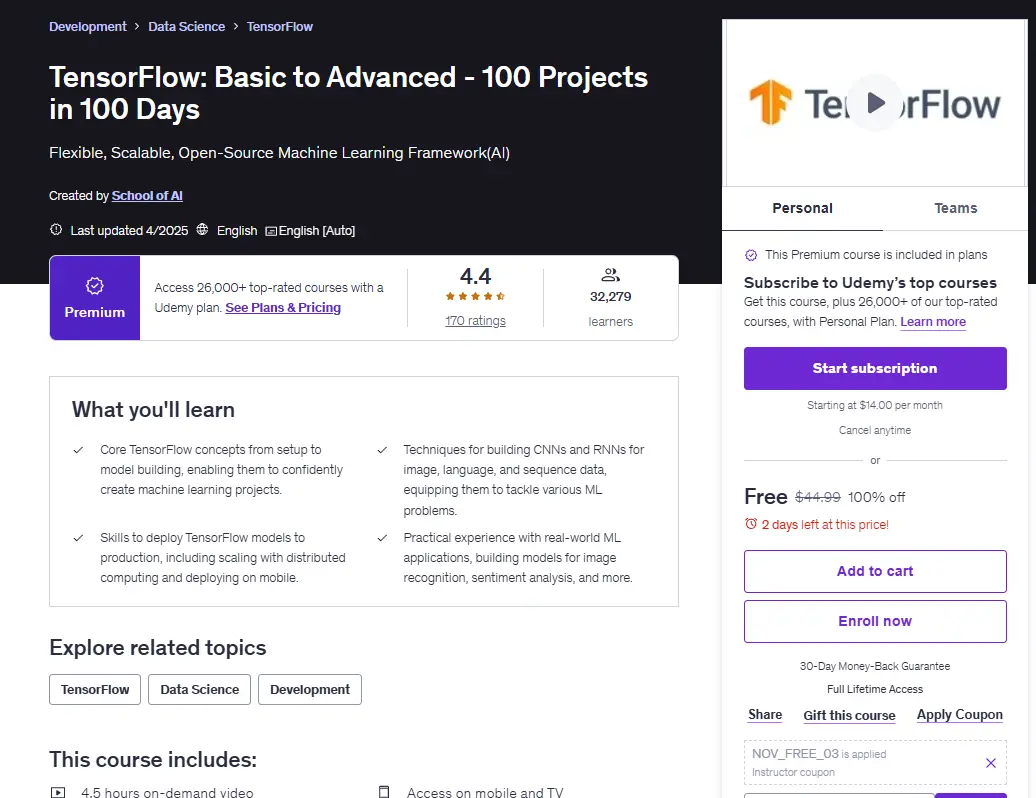The width and height of the screenshot is (1036, 798).
Task: Click the course title heading text
Action: (x=348, y=93)
